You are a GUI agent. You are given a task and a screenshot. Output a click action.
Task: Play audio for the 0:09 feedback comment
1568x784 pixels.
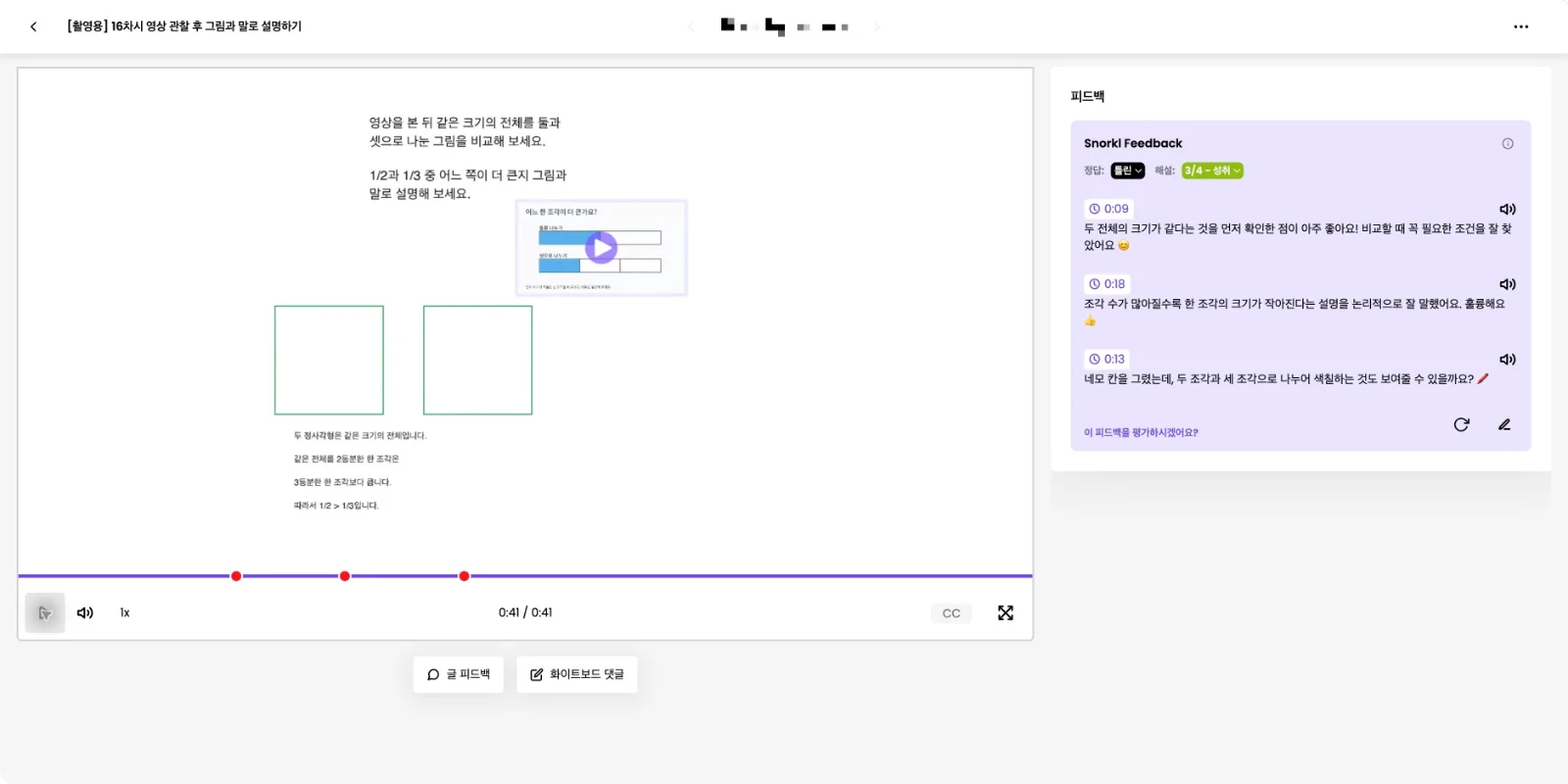[x=1507, y=209]
